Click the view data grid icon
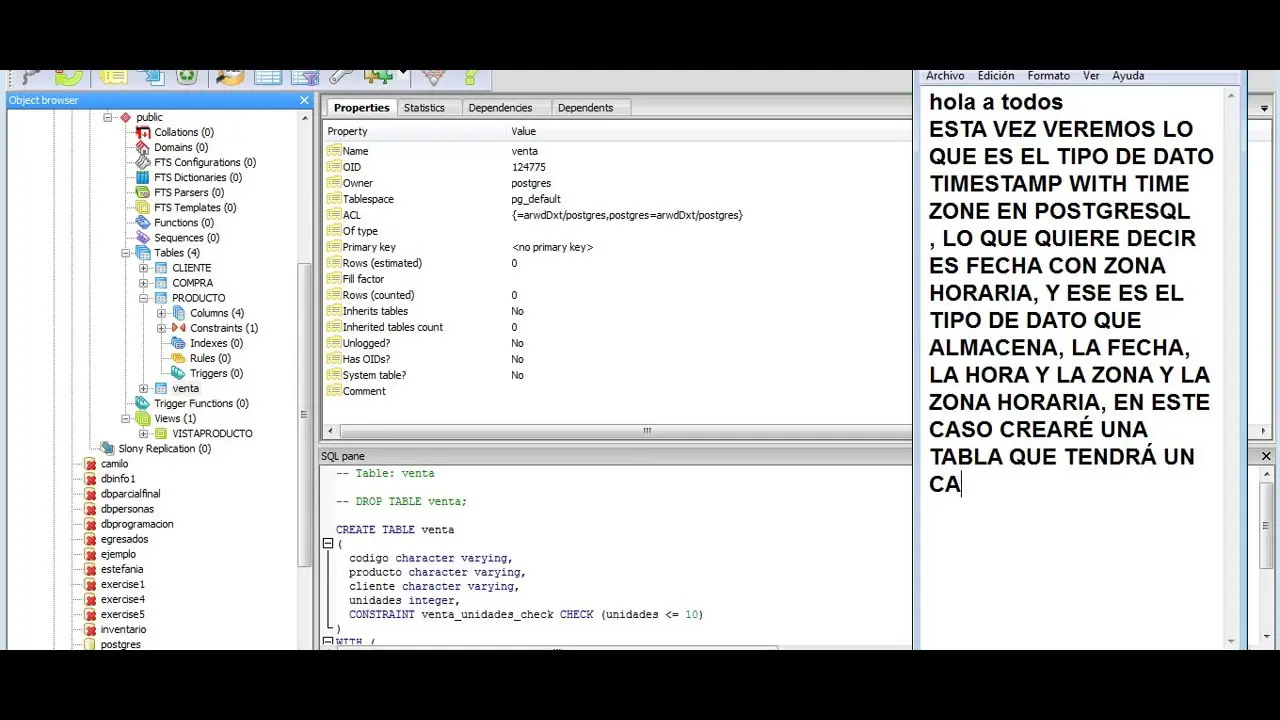 (268, 77)
